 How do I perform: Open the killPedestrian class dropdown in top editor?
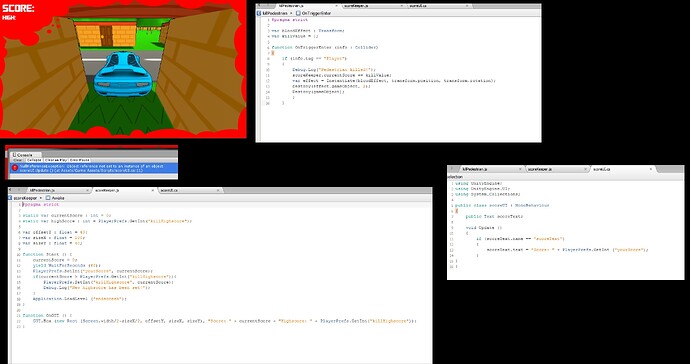click(x=291, y=13)
